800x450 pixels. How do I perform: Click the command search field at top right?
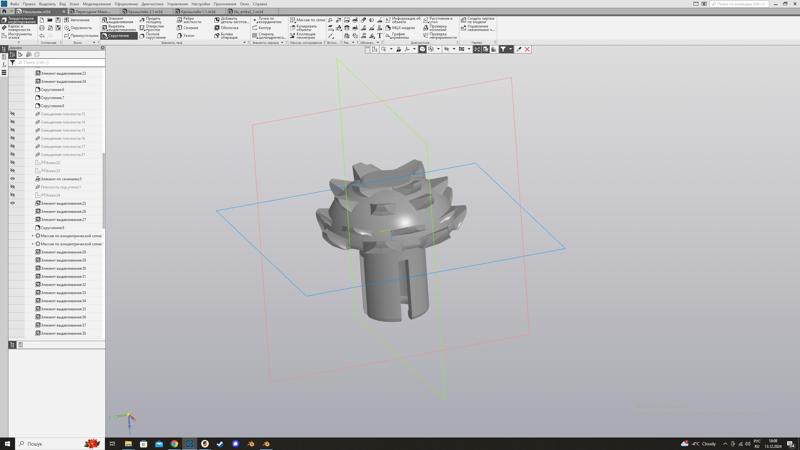(x=739, y=4)
